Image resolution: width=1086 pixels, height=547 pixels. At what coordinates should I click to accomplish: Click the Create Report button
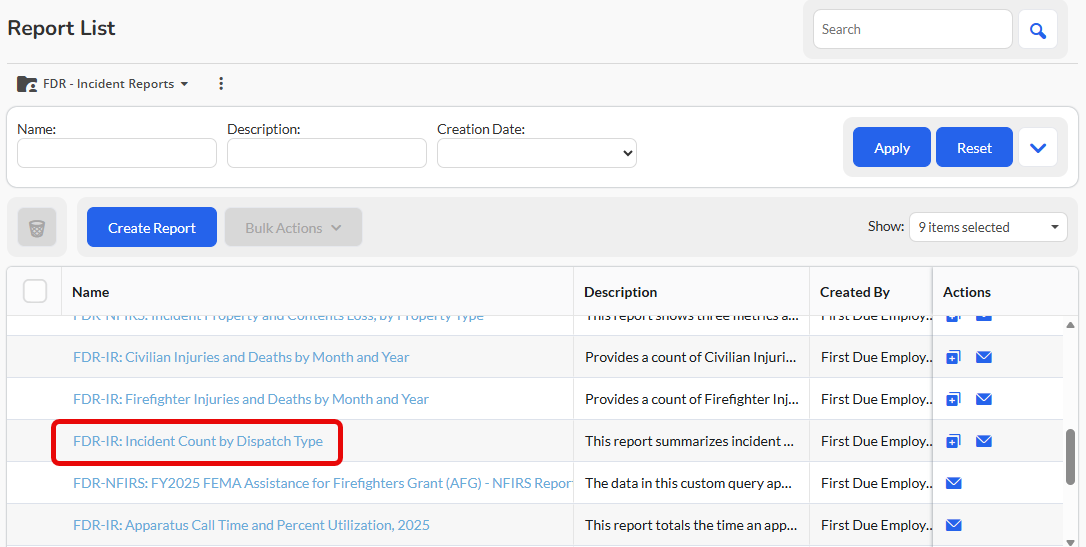[152, 228]
